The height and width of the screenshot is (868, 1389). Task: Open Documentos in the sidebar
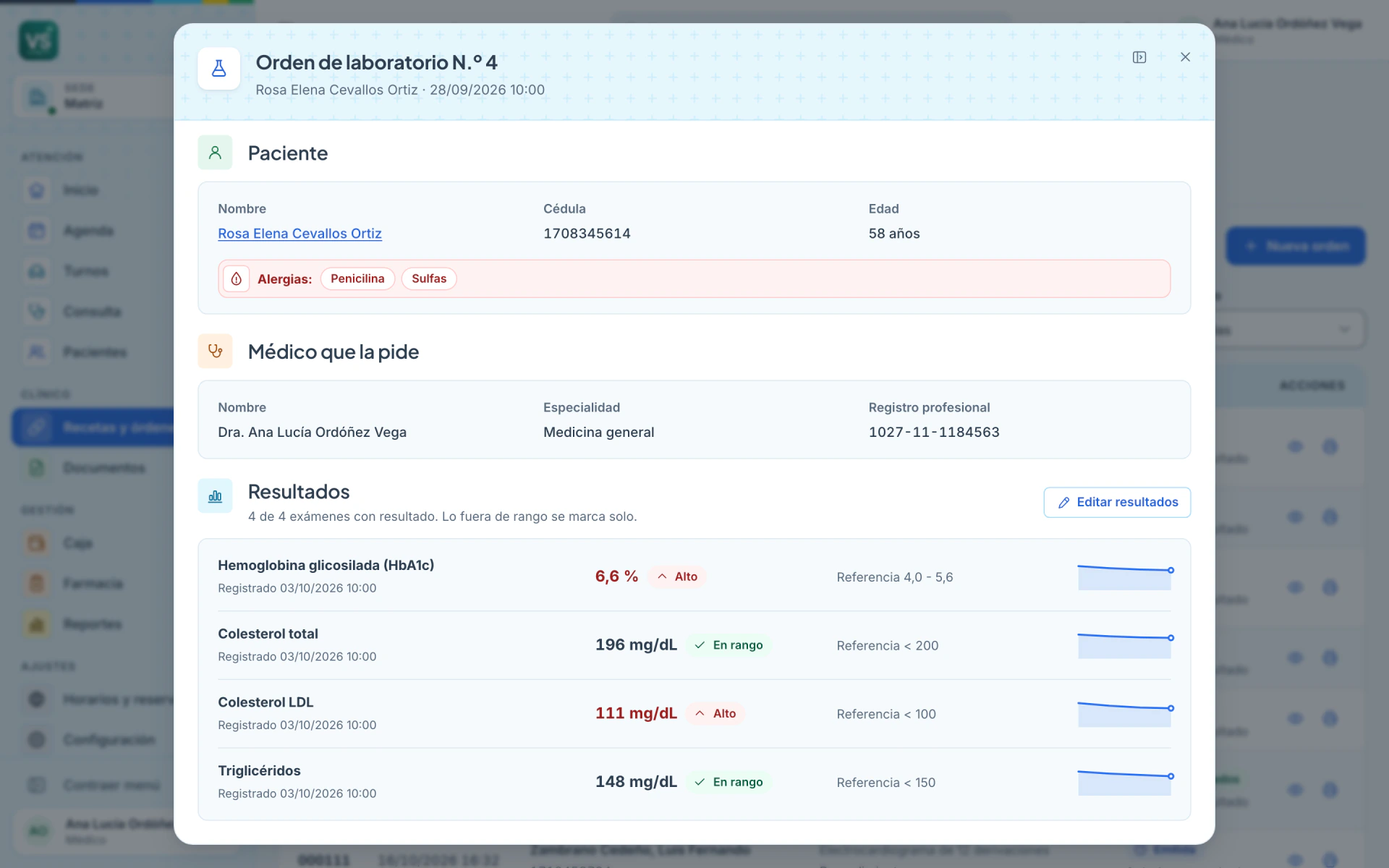93,468
